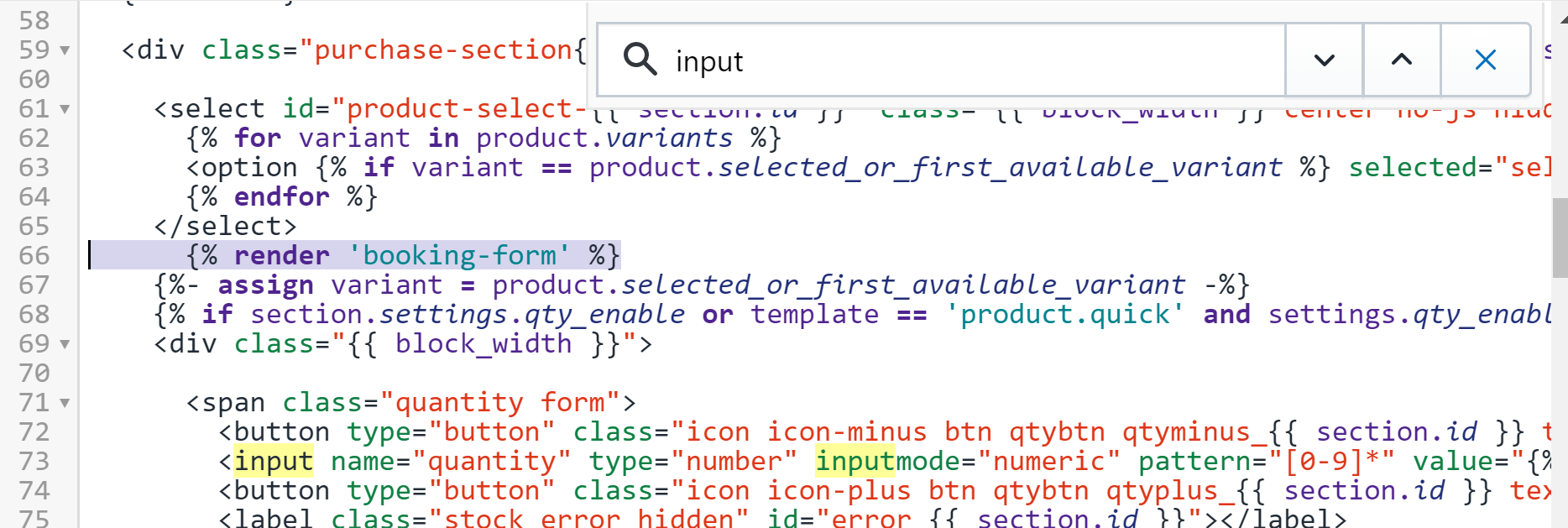
Task: Click line number 66 in gutter
Action: 34,255
